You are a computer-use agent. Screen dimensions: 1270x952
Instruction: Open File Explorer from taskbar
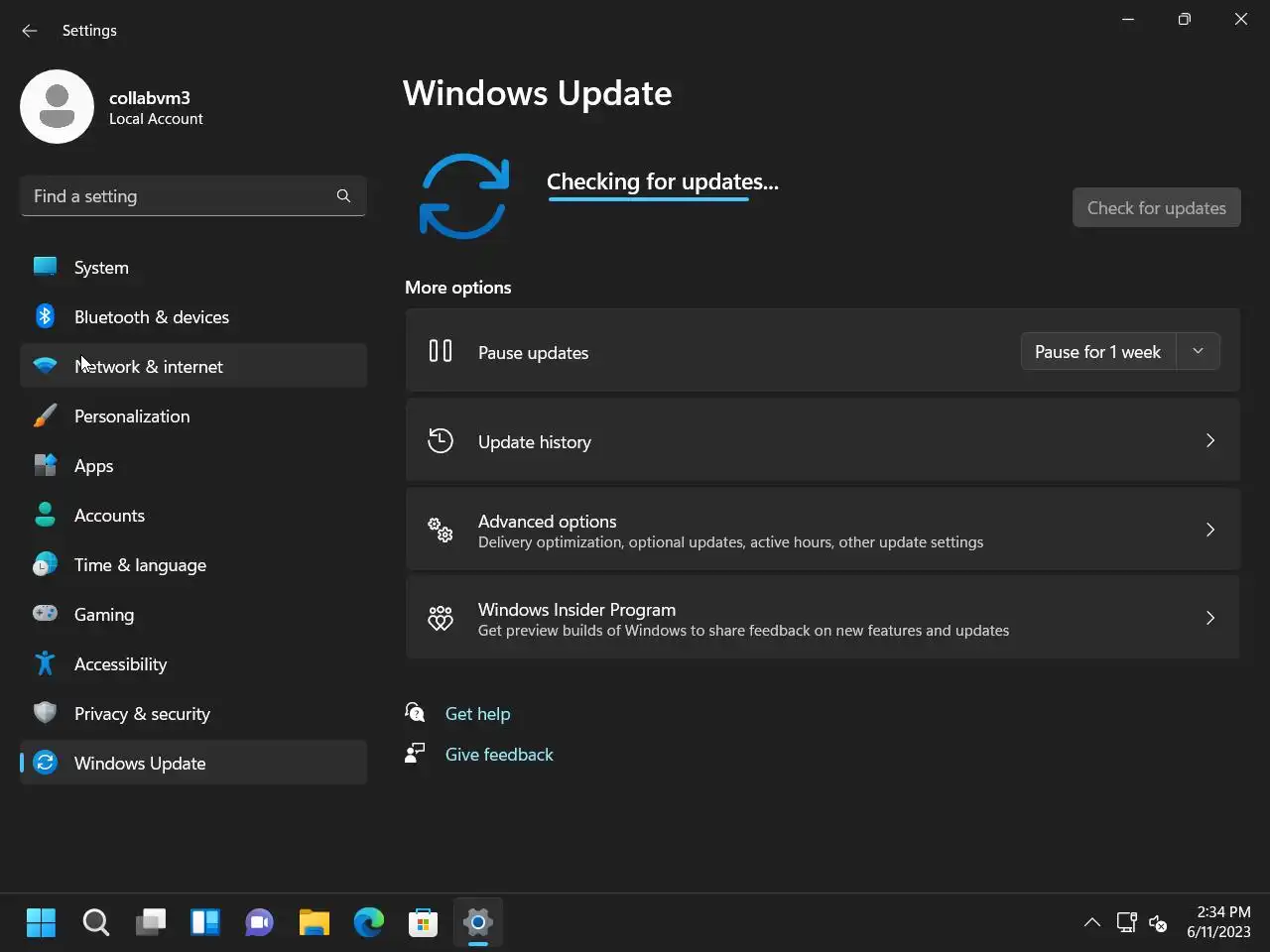click(x=314, y=922)
